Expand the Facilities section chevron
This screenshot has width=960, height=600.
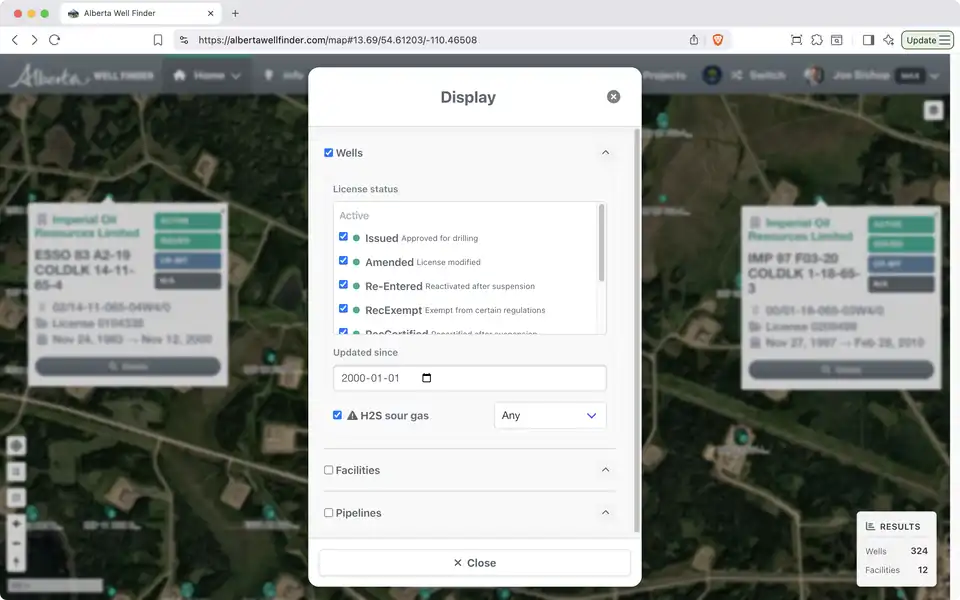click(605, 470)
